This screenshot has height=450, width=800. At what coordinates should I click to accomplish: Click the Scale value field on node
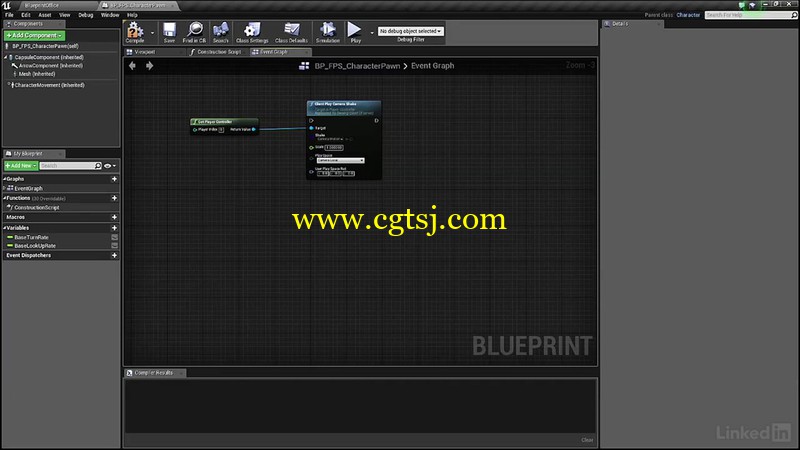pyautogui.click(x=334, y=147)
